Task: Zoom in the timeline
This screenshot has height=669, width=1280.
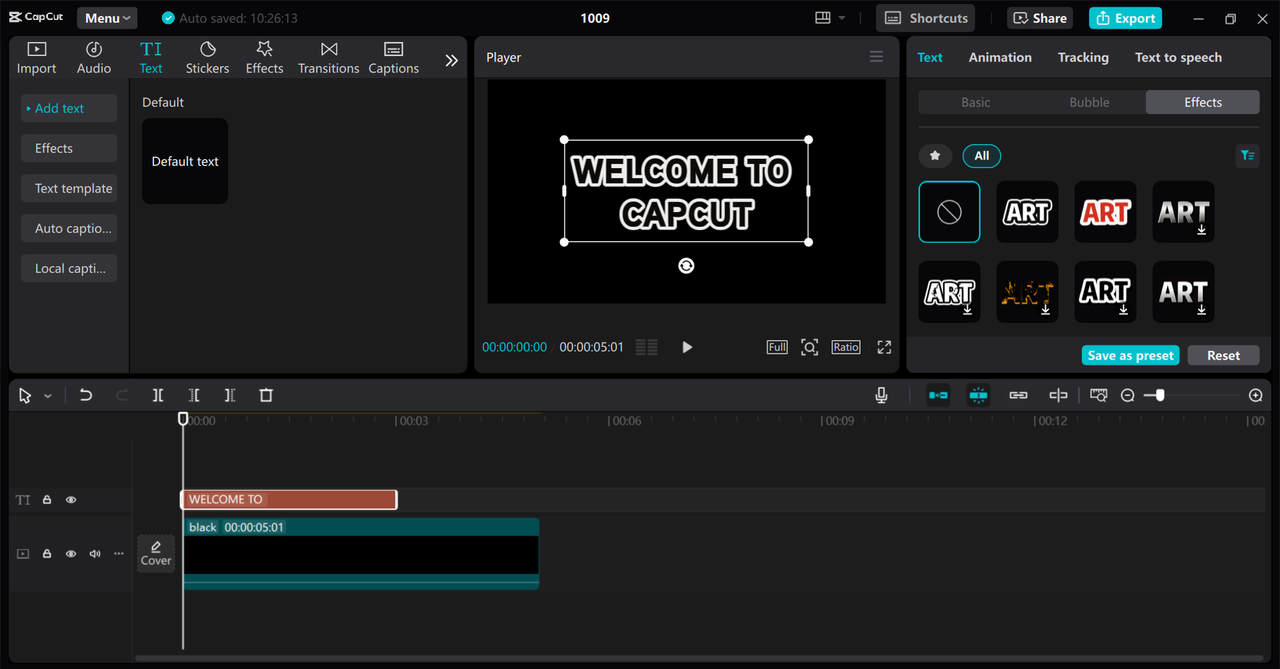Action: click(1256, 396)
